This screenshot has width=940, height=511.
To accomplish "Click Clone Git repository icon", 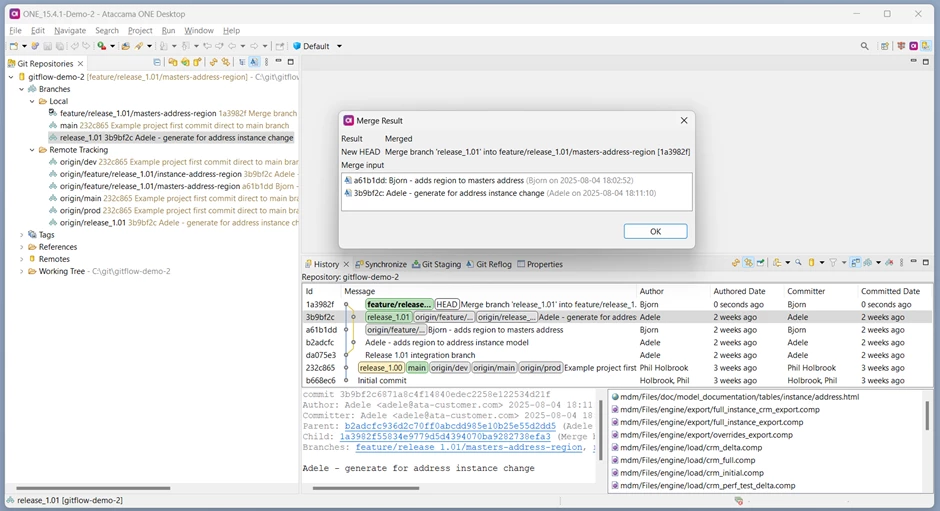I will pos(185,62).
